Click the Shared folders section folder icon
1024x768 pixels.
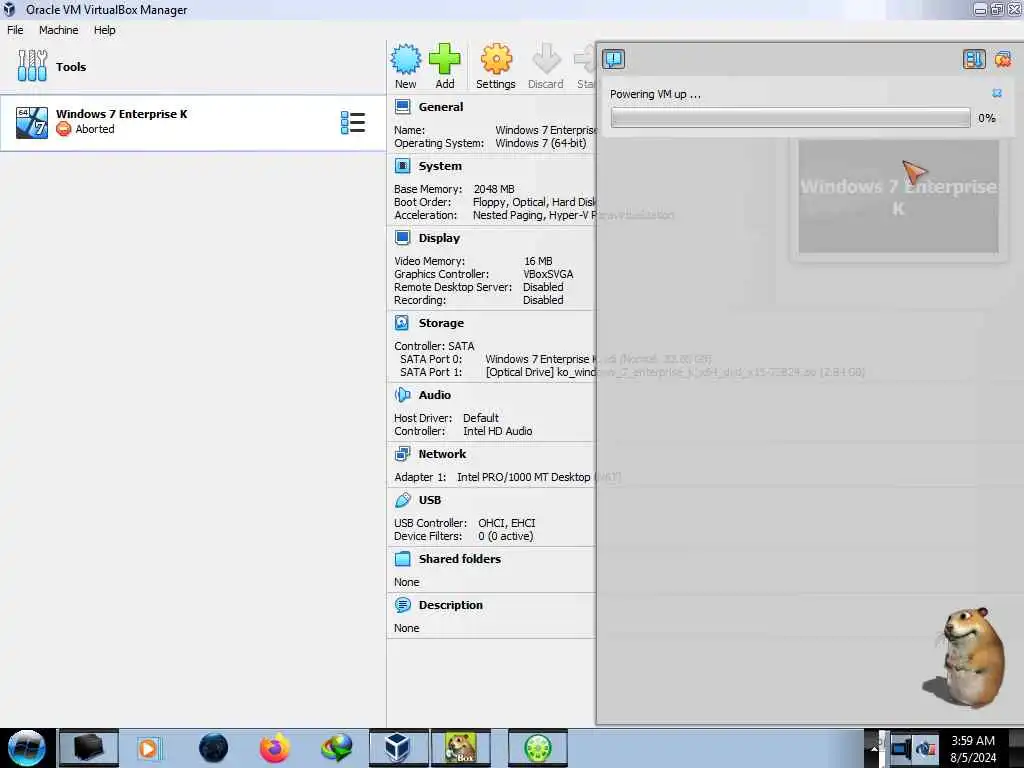point(402,558)
